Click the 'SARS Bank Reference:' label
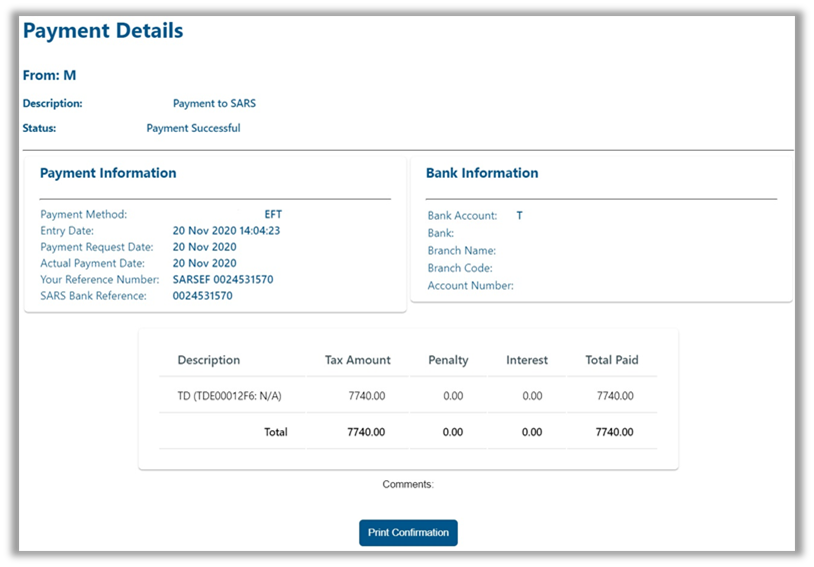Image resolution: width=814 pixels, height=567 pixels. (93, 296)
